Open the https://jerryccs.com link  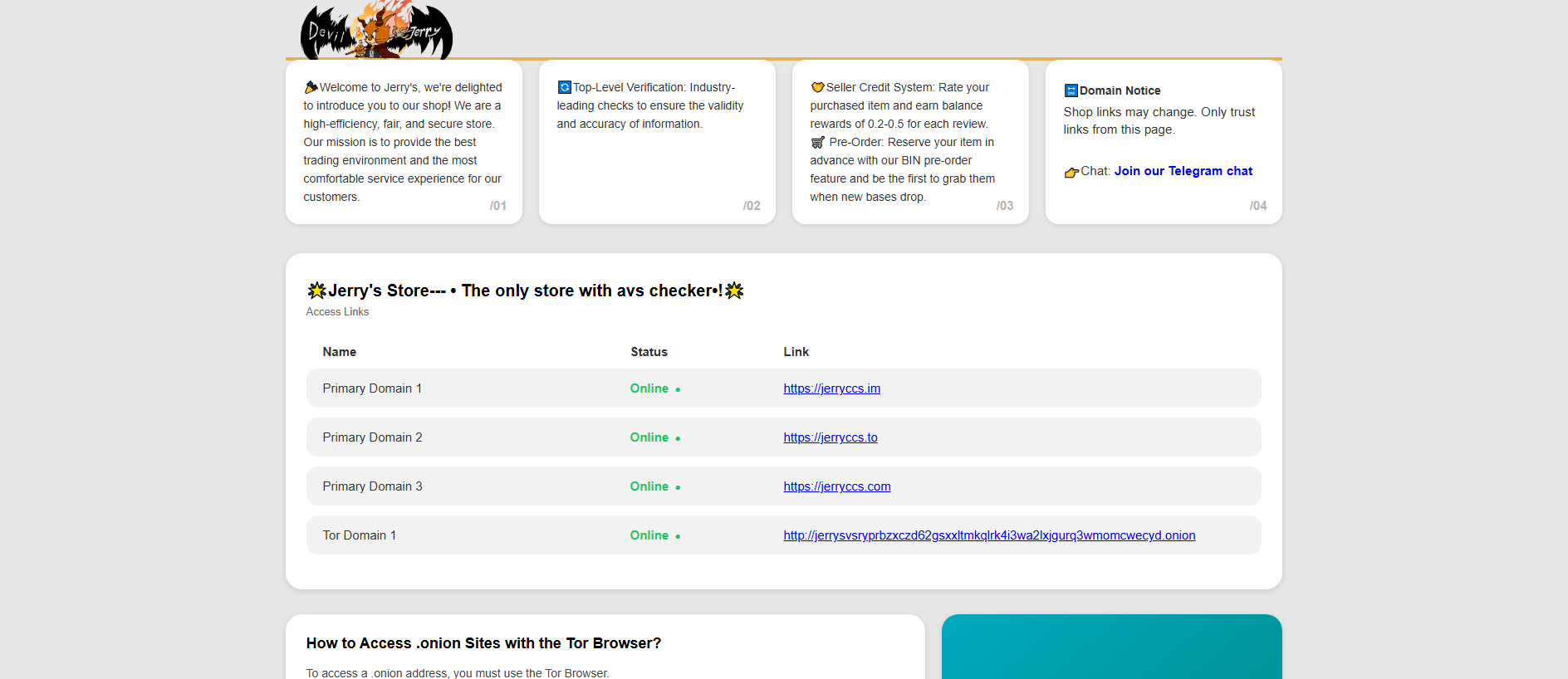click(x=837, y=486)
